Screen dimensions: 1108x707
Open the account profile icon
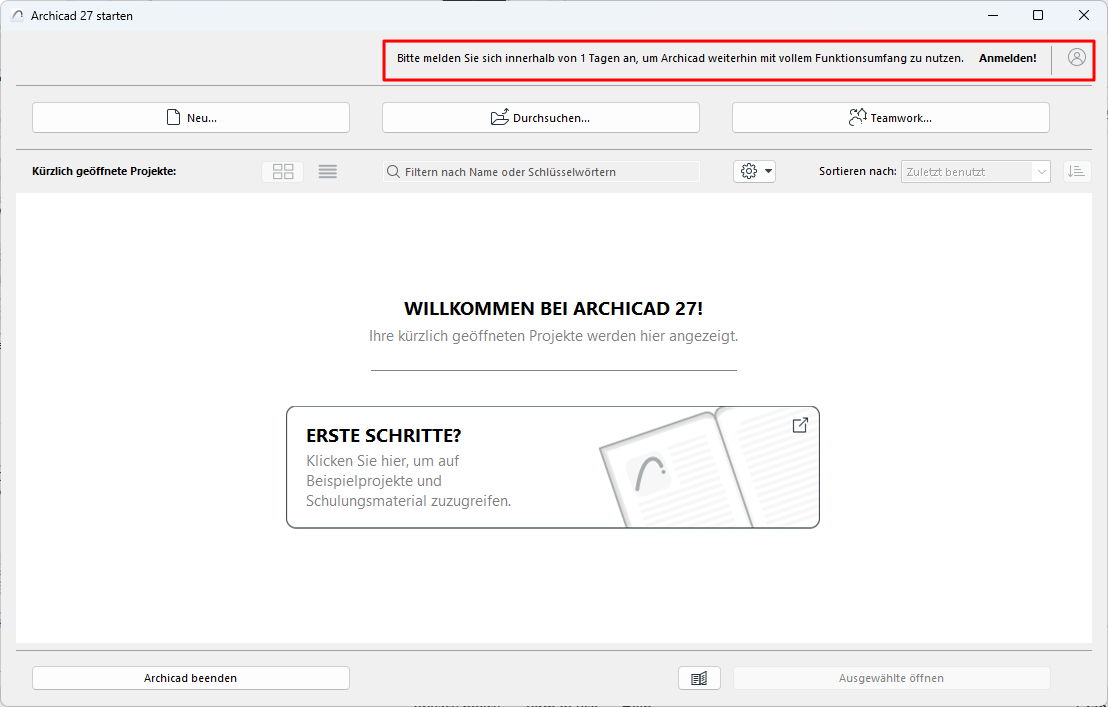pos(1076,57)
